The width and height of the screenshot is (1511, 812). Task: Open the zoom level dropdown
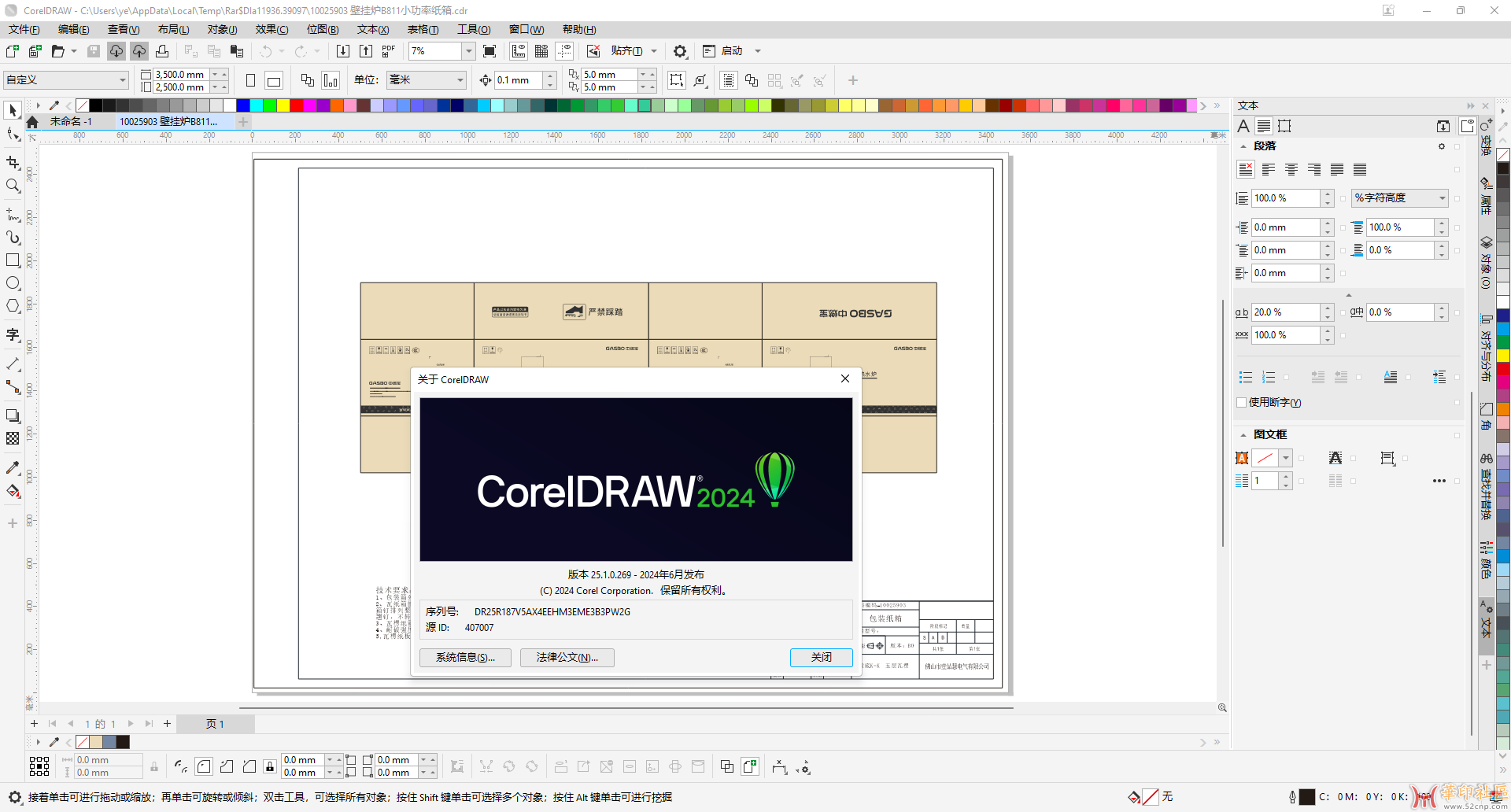[468, 51]
